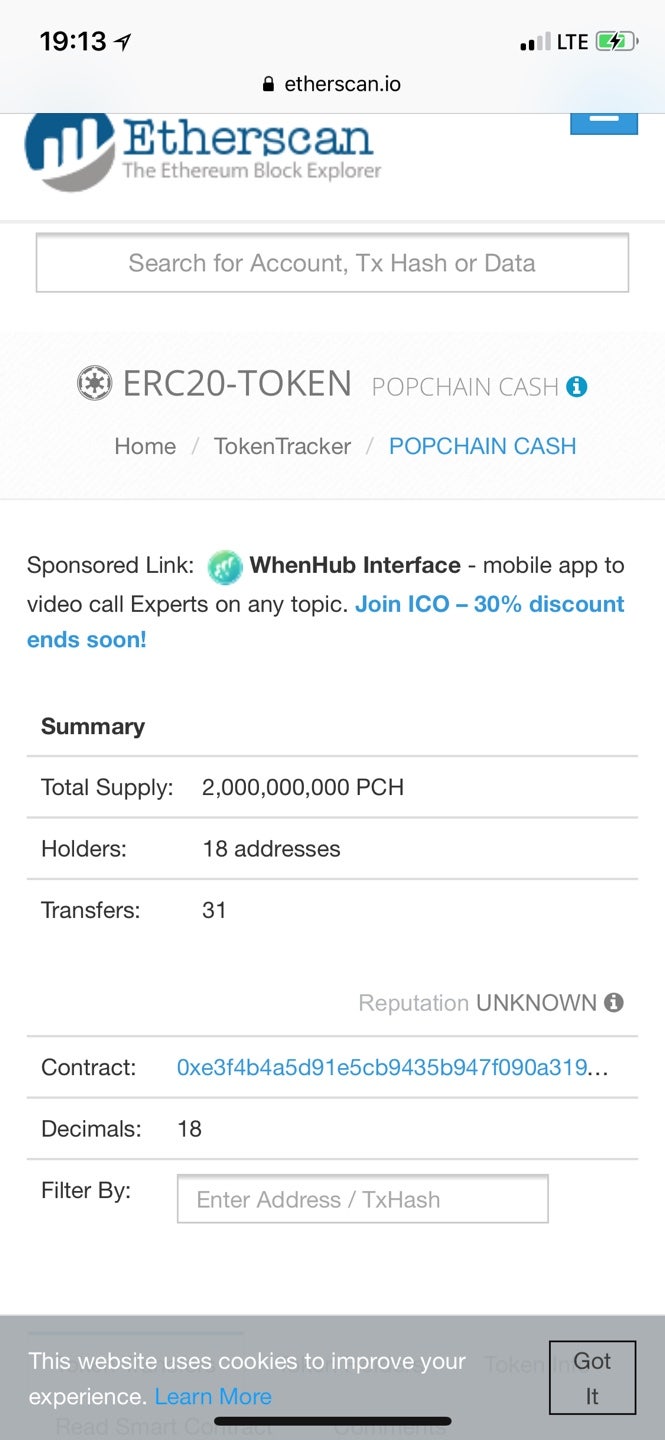665x1440 pixels.
Task: Tap the etherscan.io address bar
Action: [340, 84]
